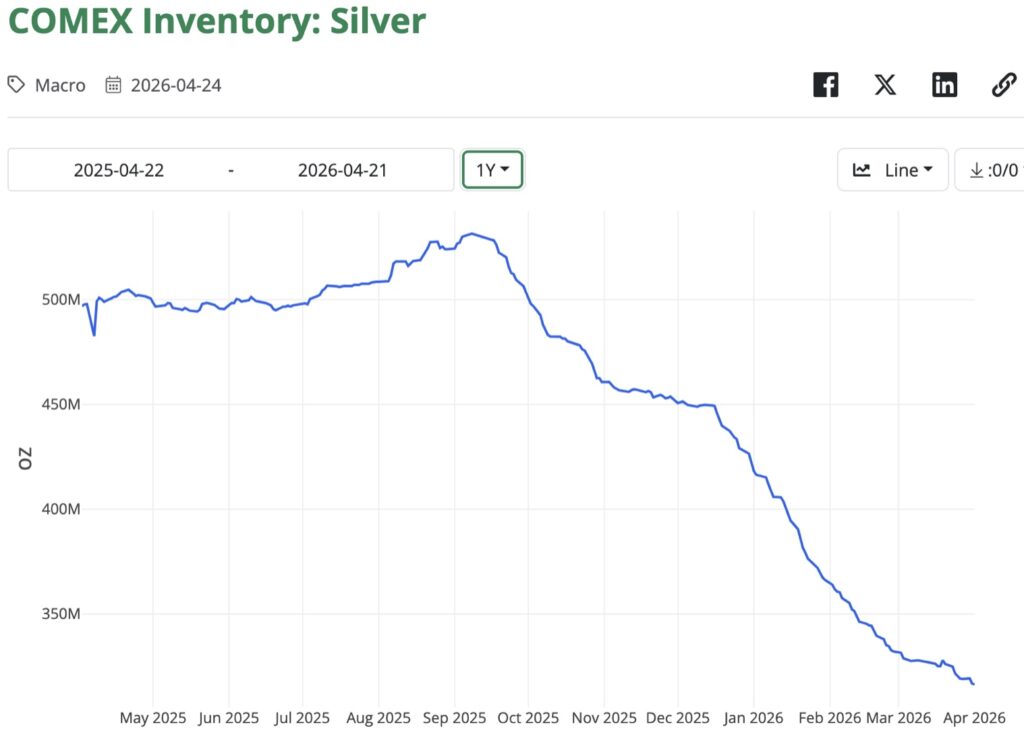Share the chart on Facebook
The height and width of the screenshot is (737, 1024).
coord(825,85)
